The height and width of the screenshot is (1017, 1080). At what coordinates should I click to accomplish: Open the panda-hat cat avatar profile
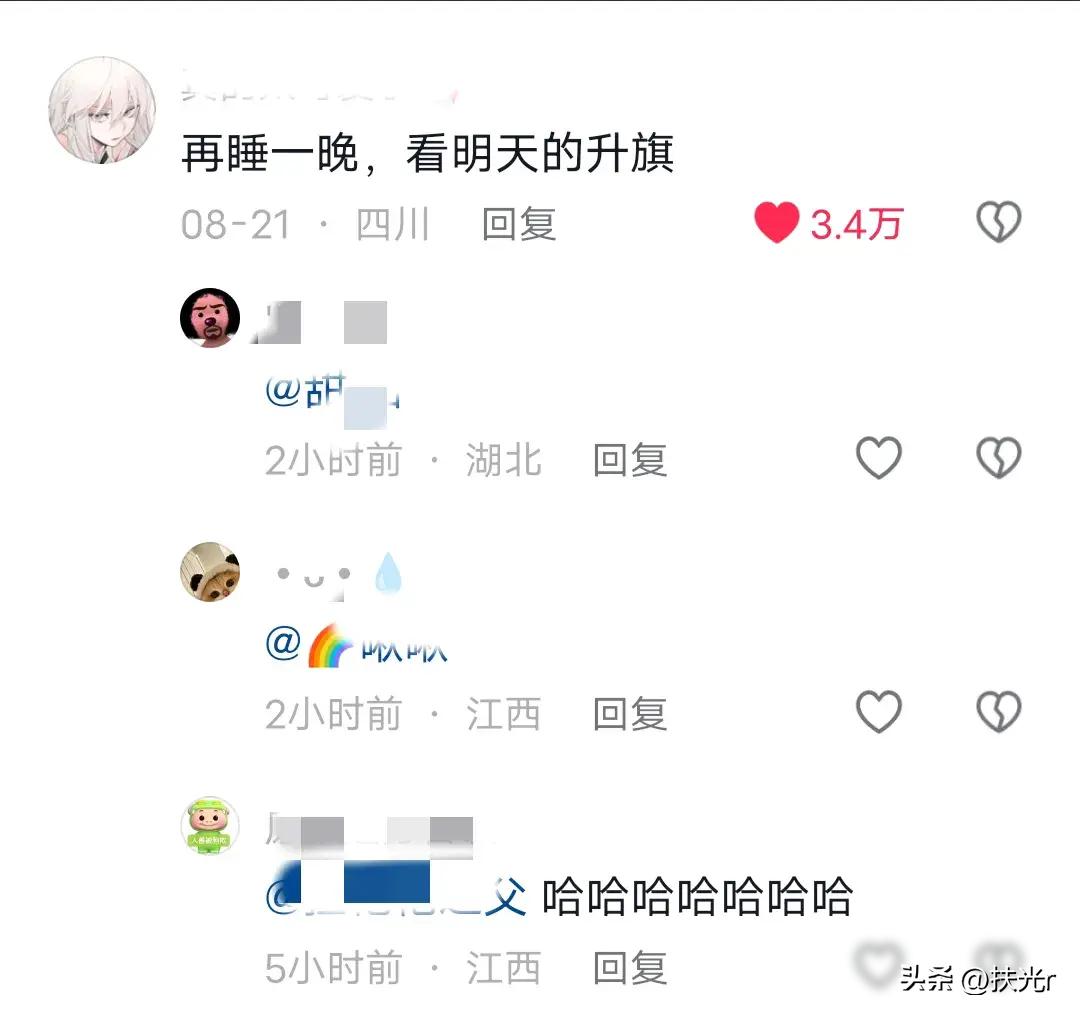pos(210,572)
